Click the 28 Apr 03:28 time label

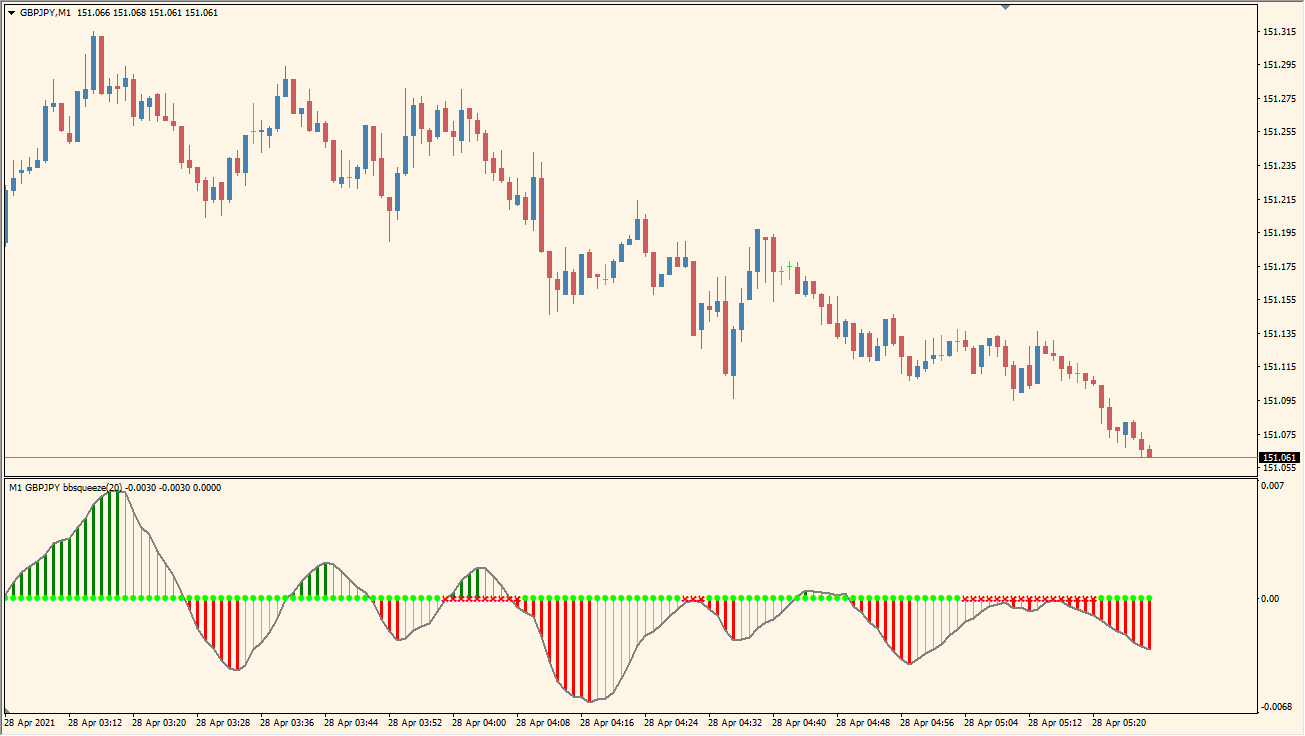225,722
